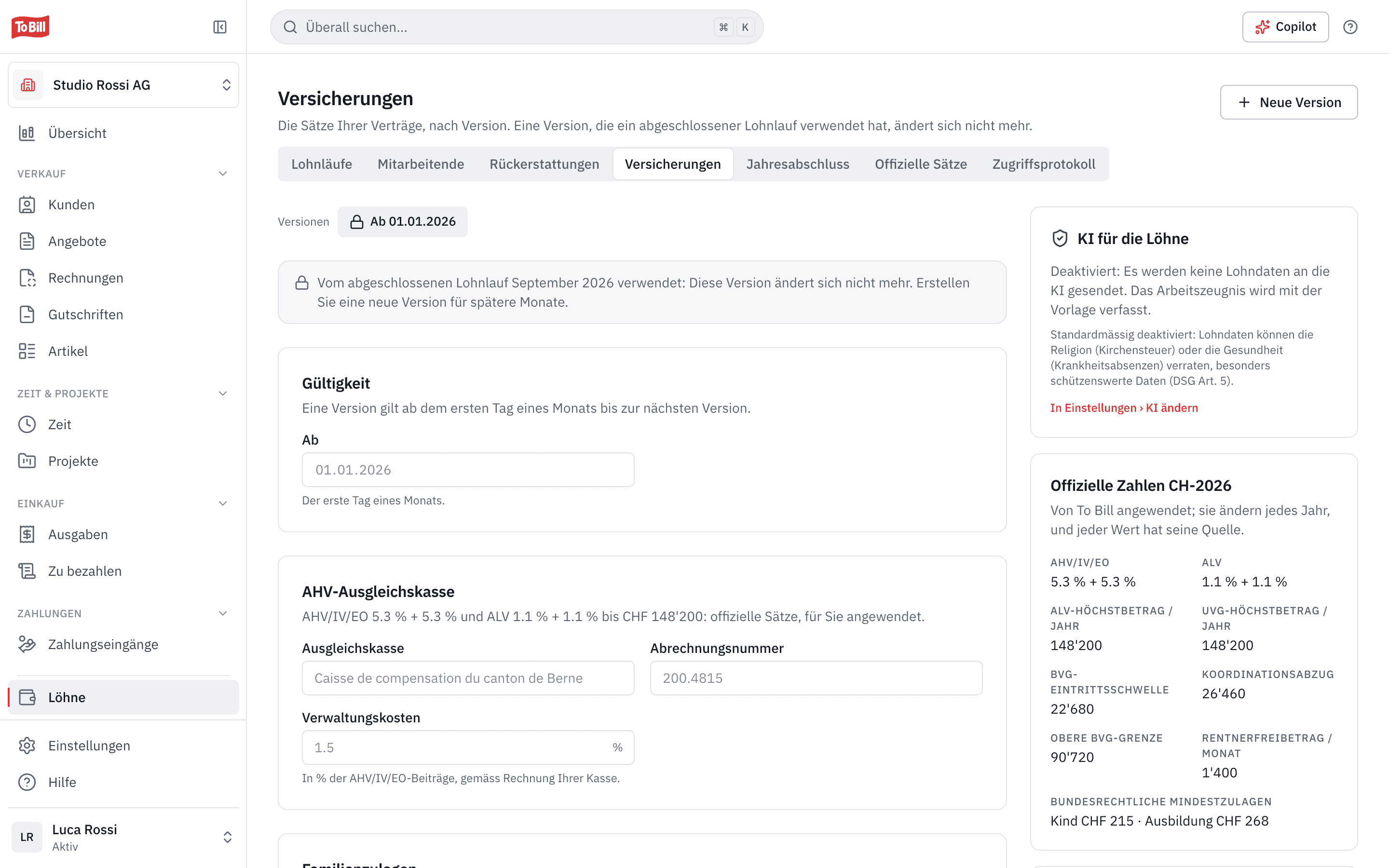Click the Neue Version button

(1289, 102)
